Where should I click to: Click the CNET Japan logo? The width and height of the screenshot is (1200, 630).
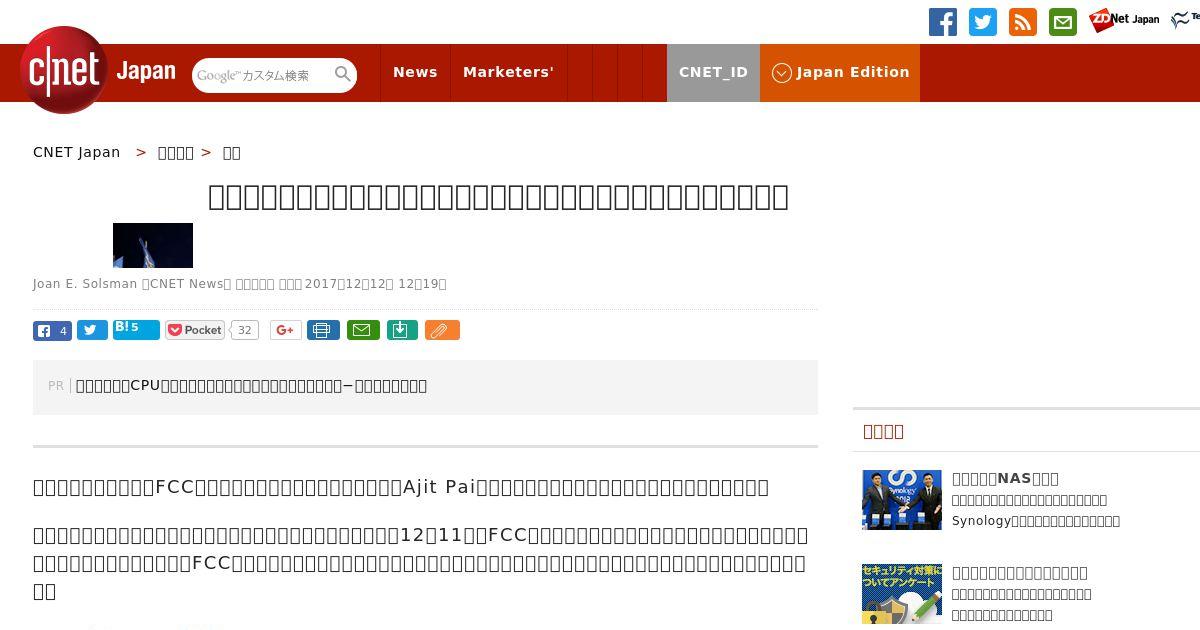[x=98, y=70]
